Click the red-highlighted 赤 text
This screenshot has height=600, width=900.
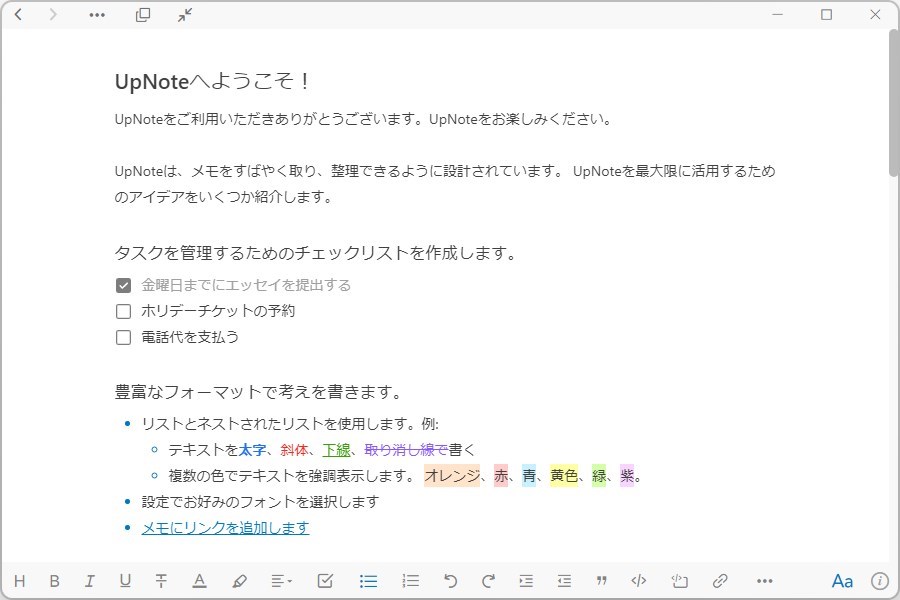501,475
